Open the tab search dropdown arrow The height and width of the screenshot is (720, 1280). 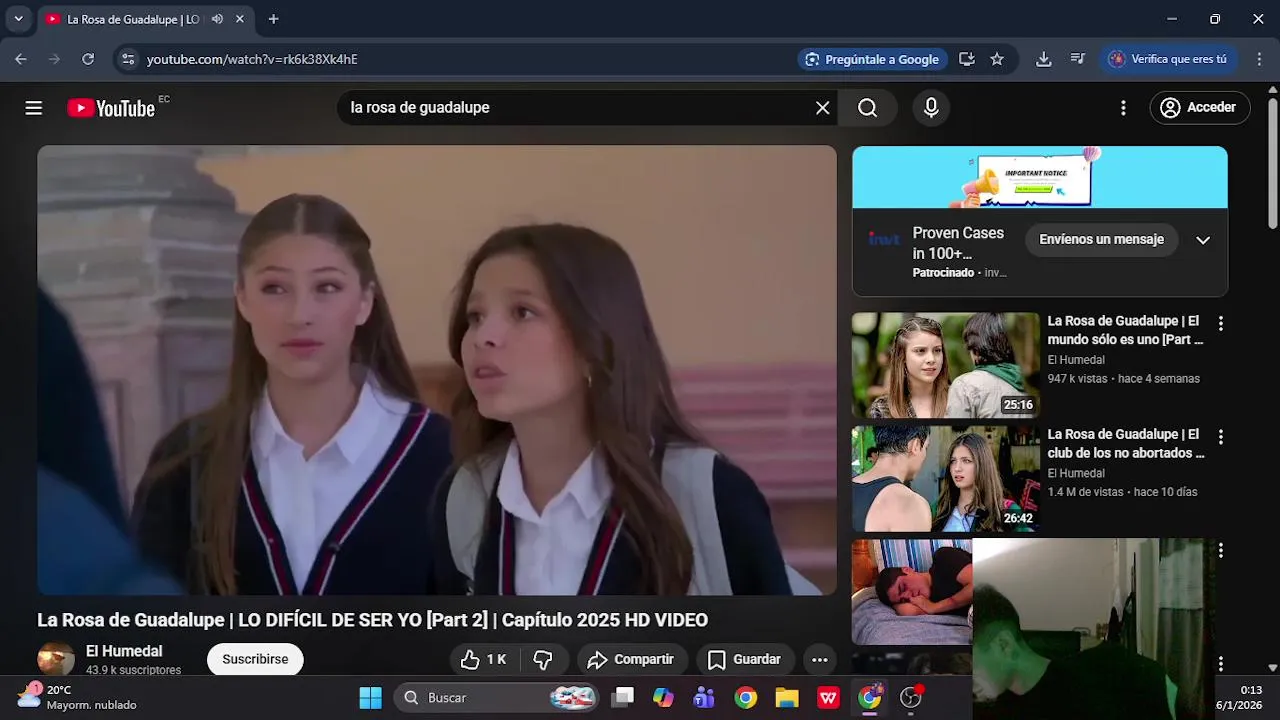[18, 19]
